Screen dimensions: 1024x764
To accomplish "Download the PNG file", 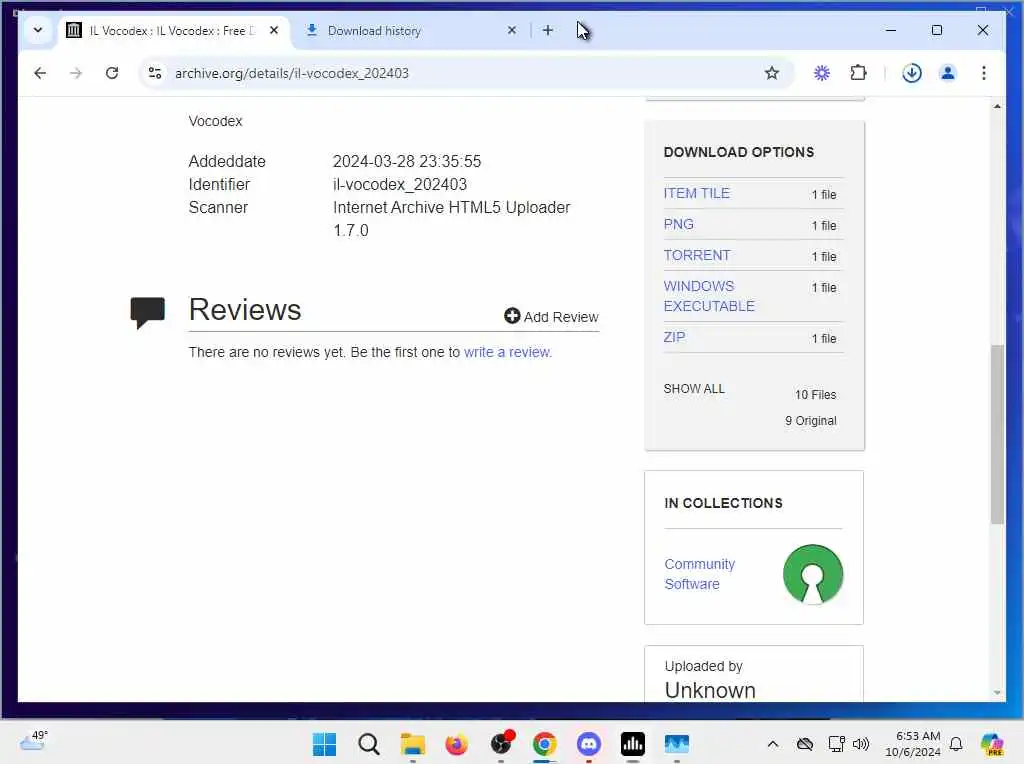I will [x=679, y=224].
